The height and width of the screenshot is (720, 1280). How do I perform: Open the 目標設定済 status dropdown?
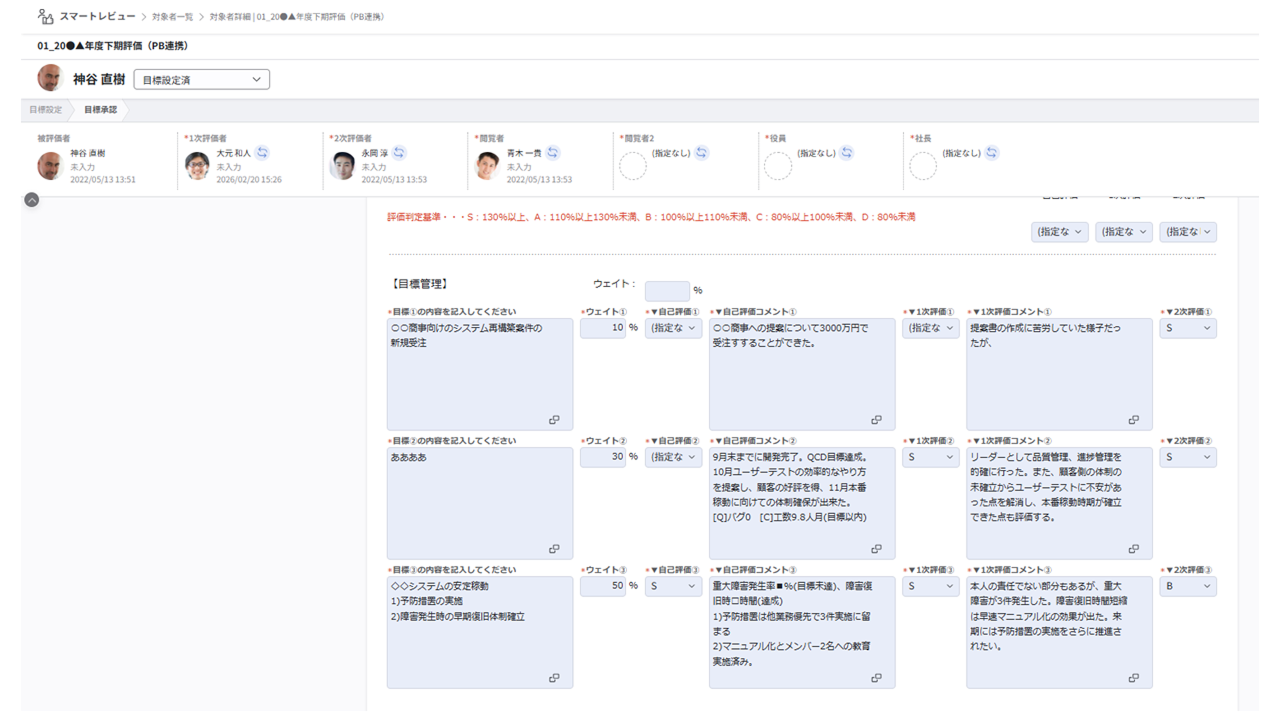pyautogui.click(x=201, y=79)
